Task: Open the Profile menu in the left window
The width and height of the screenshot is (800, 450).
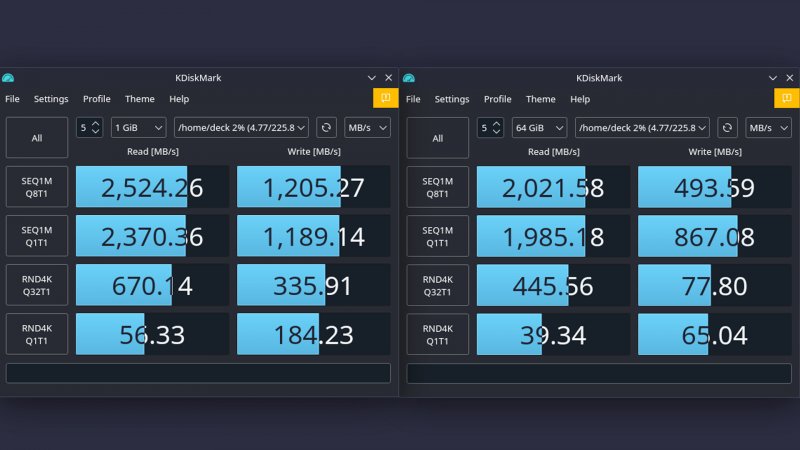Action: 97,99
